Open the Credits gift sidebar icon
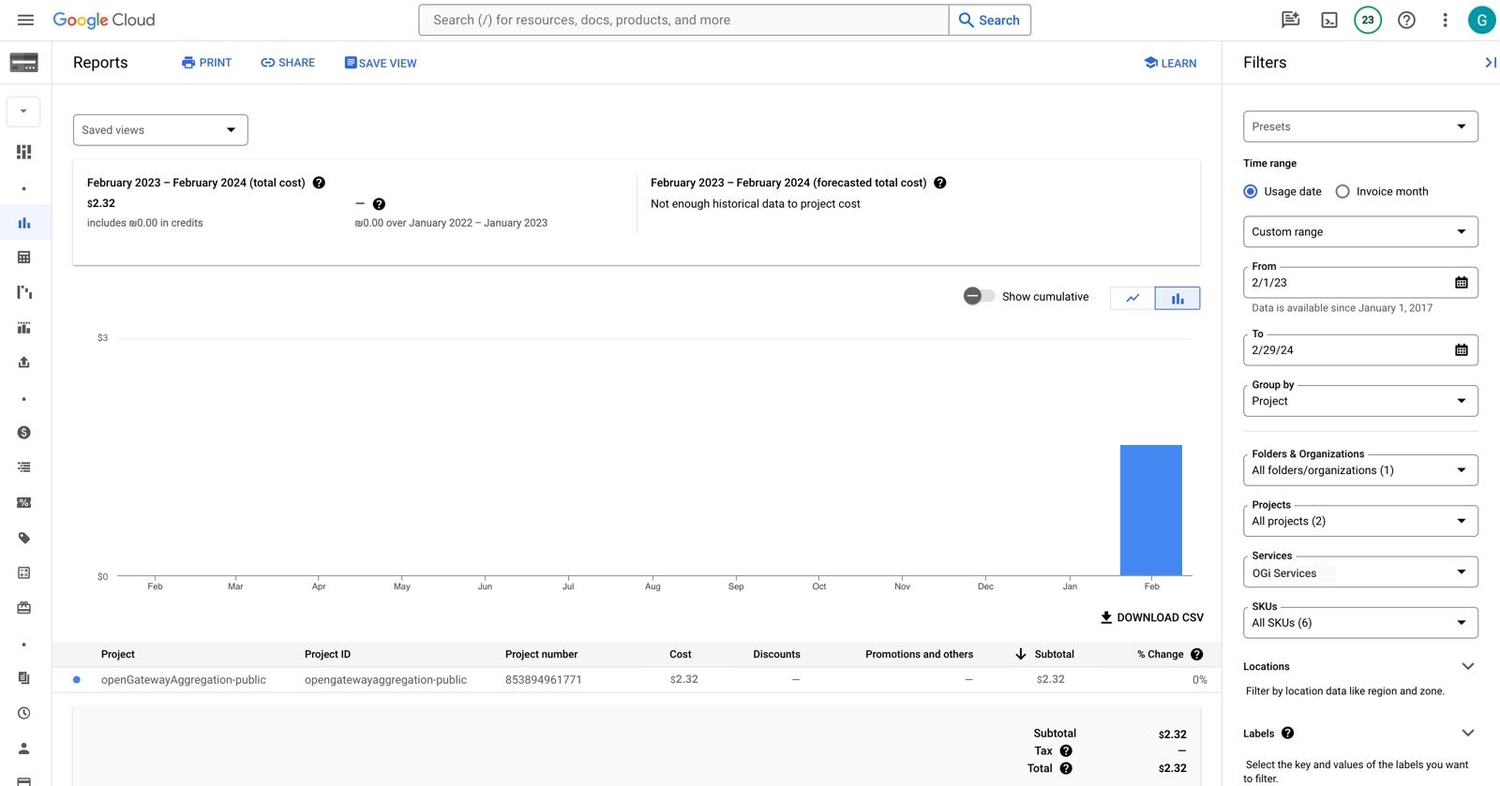The image size is (1500, 786). click(x=24, y=608)
